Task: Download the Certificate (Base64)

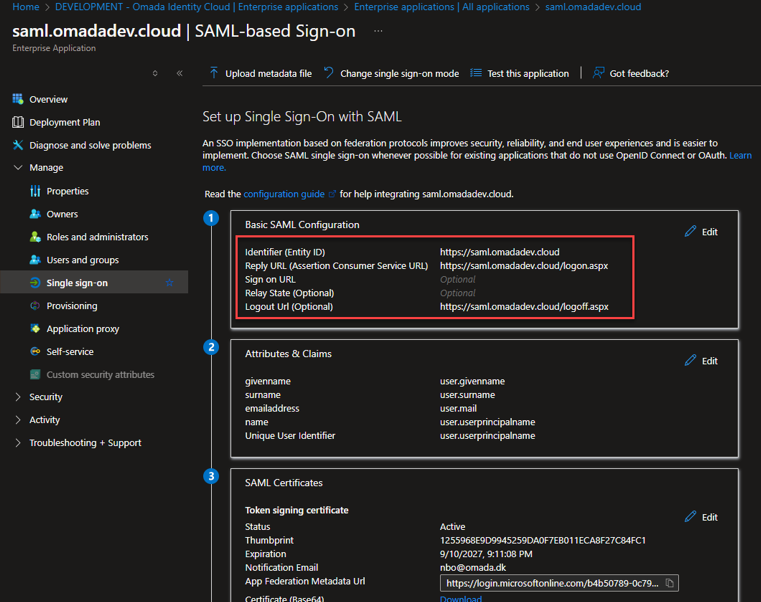Action: click(461, 598)
